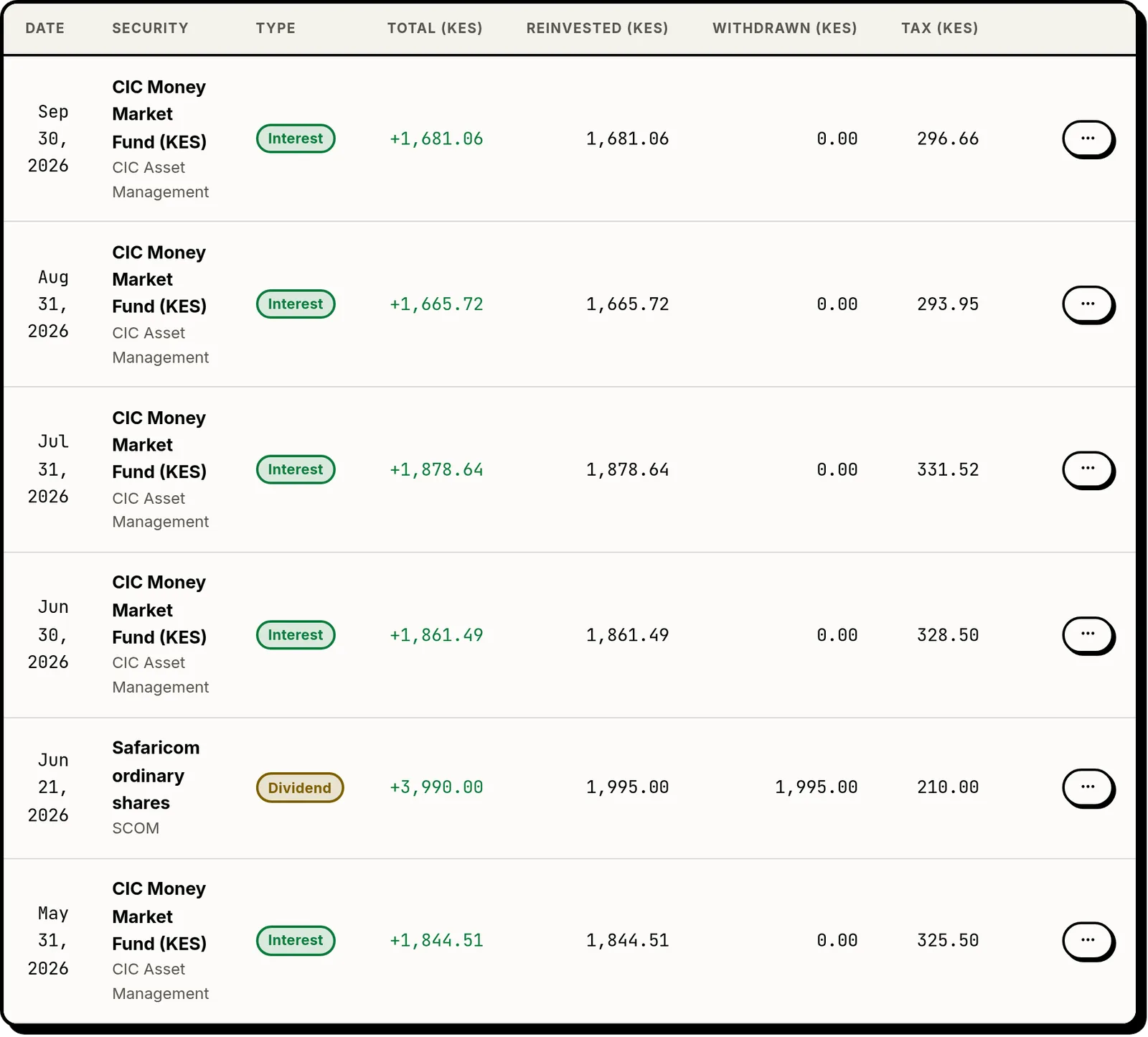Click the Interest badge for Jul 31, 2026
The width and height of the screenshot is (1148, 1037).
click(296, 469)
